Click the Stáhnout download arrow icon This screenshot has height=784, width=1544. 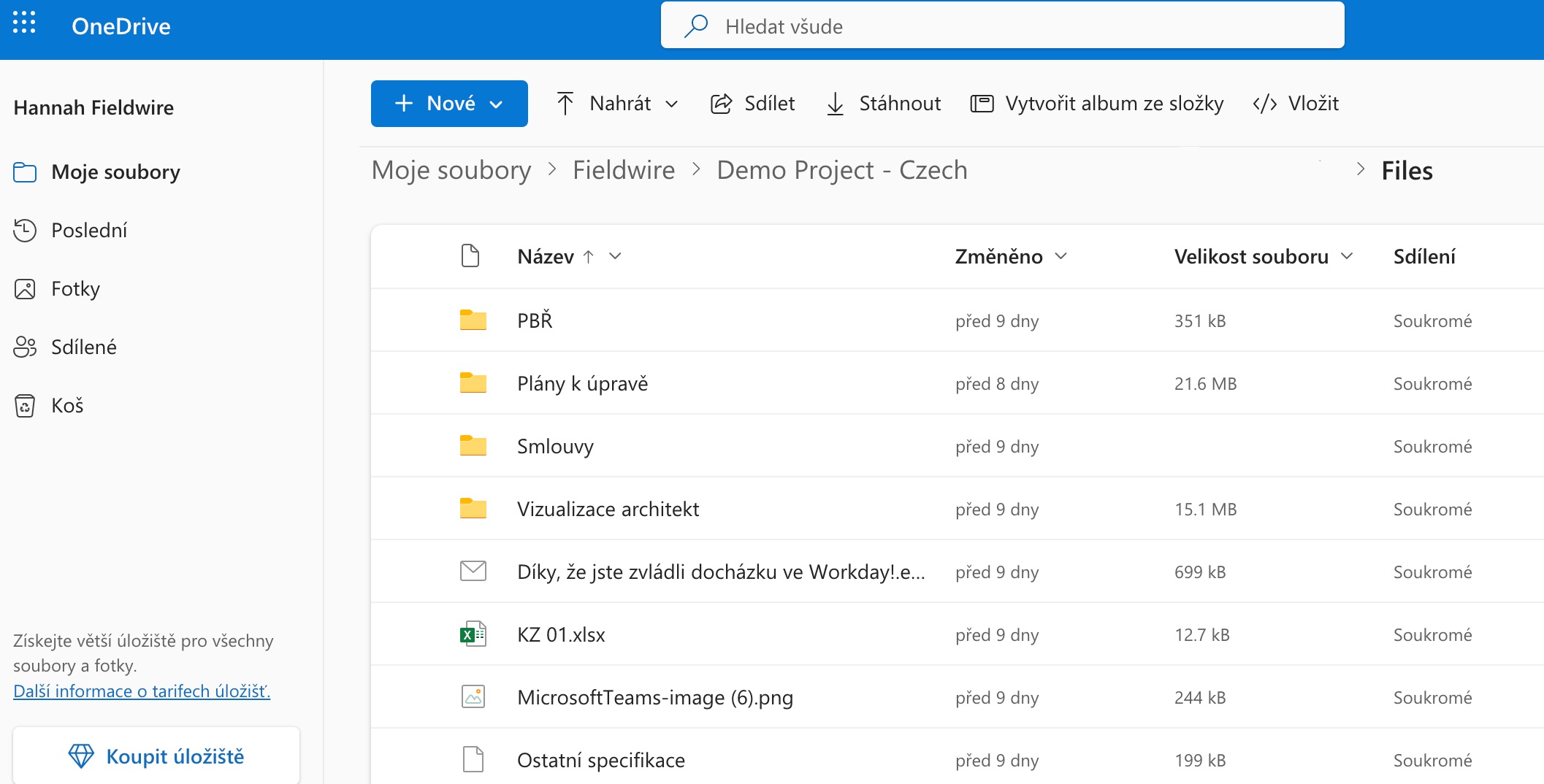pos(835,104)
